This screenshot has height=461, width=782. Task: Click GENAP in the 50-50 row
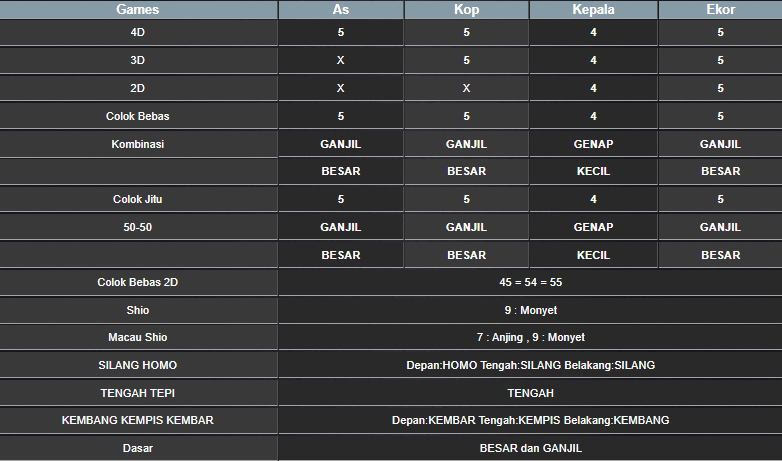(593, 227)
